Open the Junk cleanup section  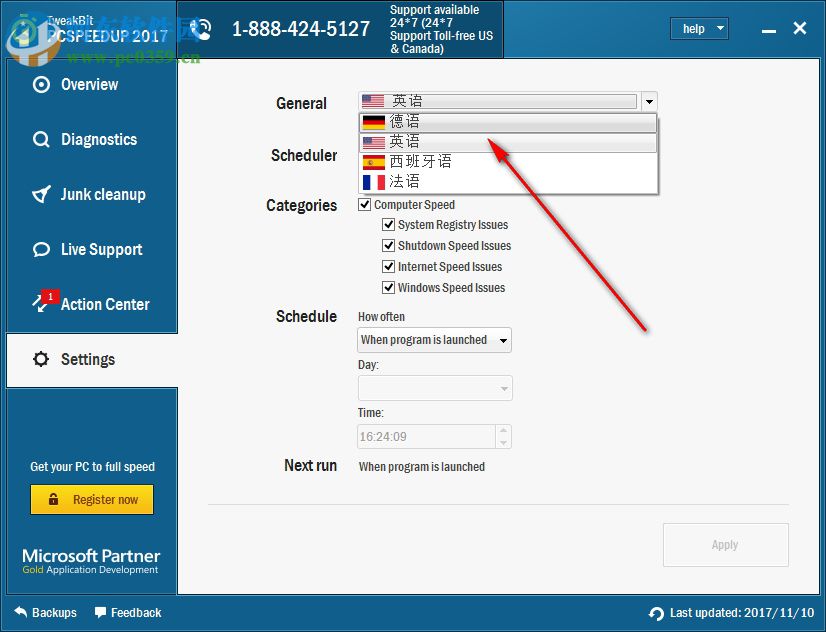(92, 194)
